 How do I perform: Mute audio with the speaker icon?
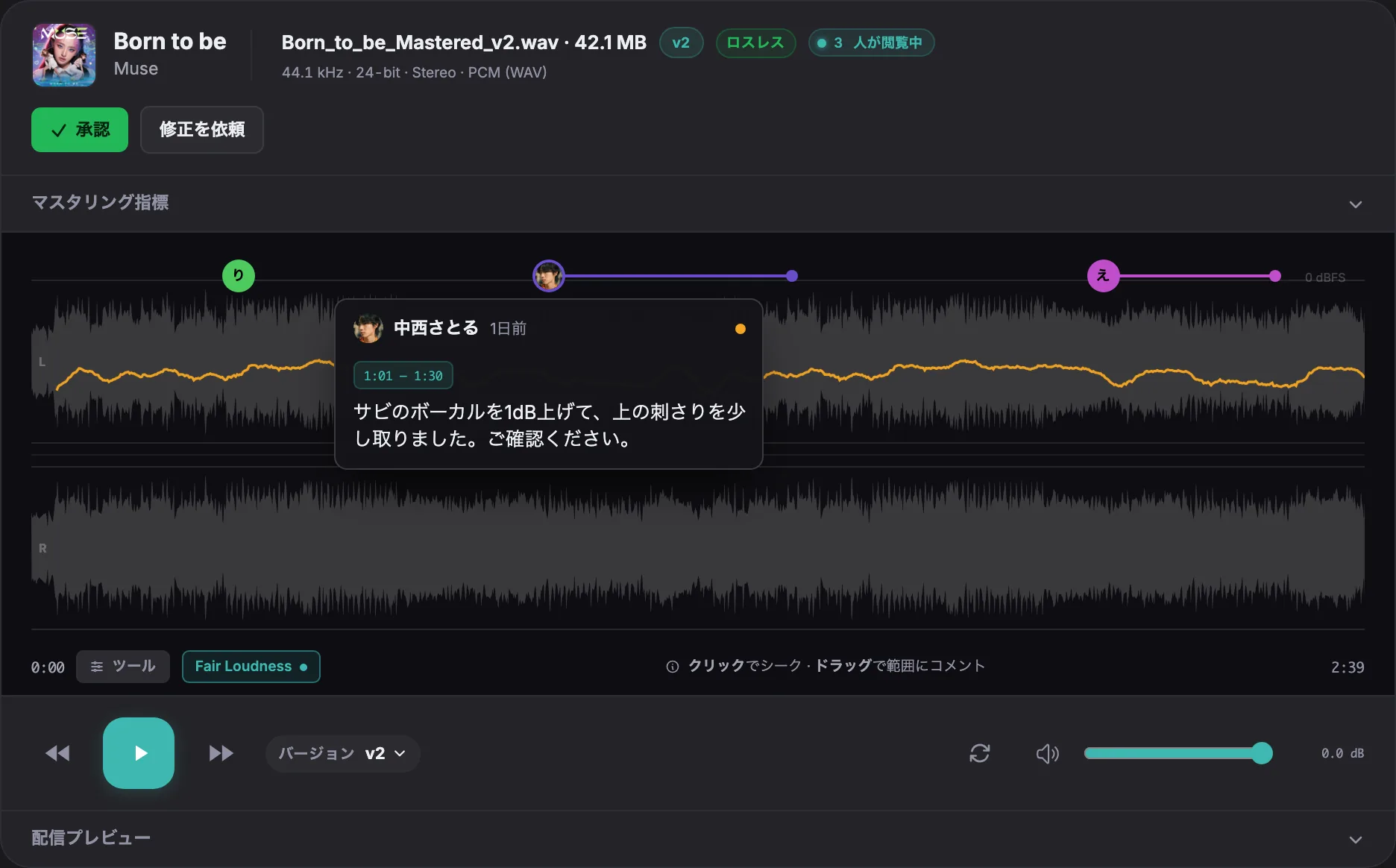pos(1048,753)
